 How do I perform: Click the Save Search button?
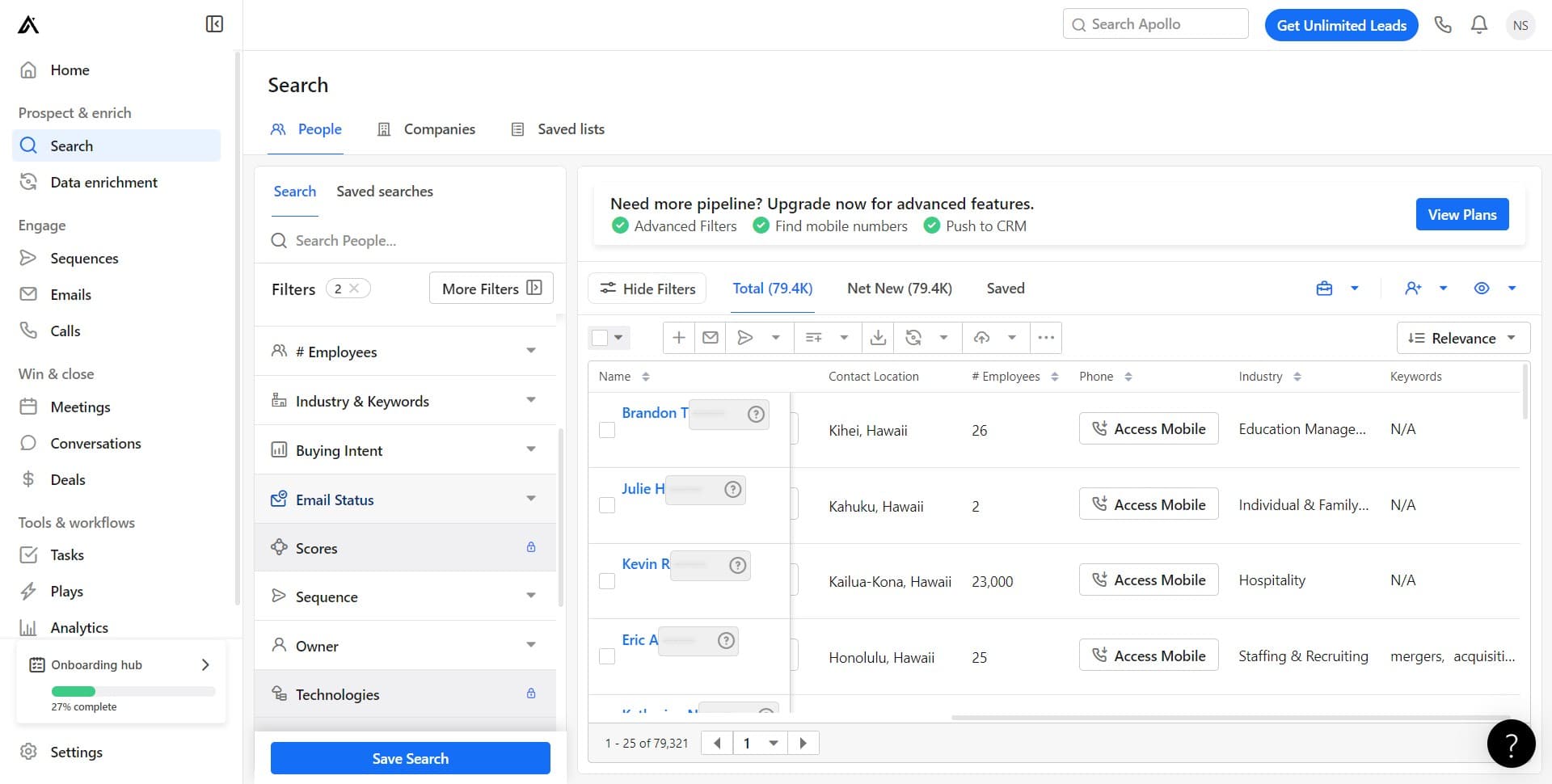pos(410,758)
